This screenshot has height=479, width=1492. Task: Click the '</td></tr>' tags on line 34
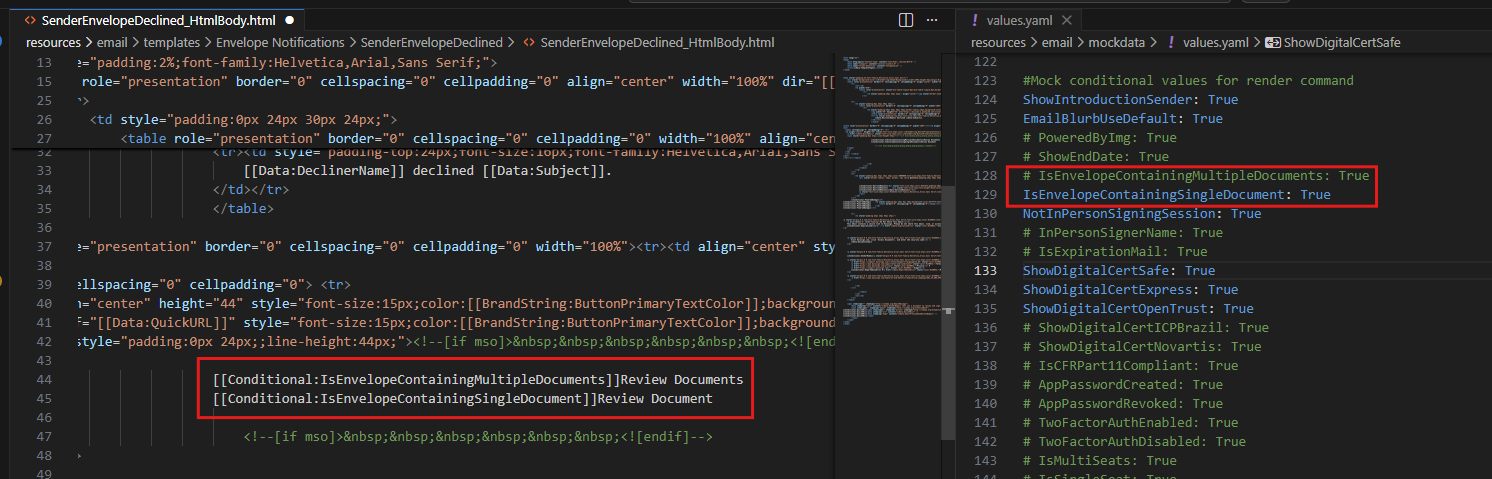click(251, 190)
